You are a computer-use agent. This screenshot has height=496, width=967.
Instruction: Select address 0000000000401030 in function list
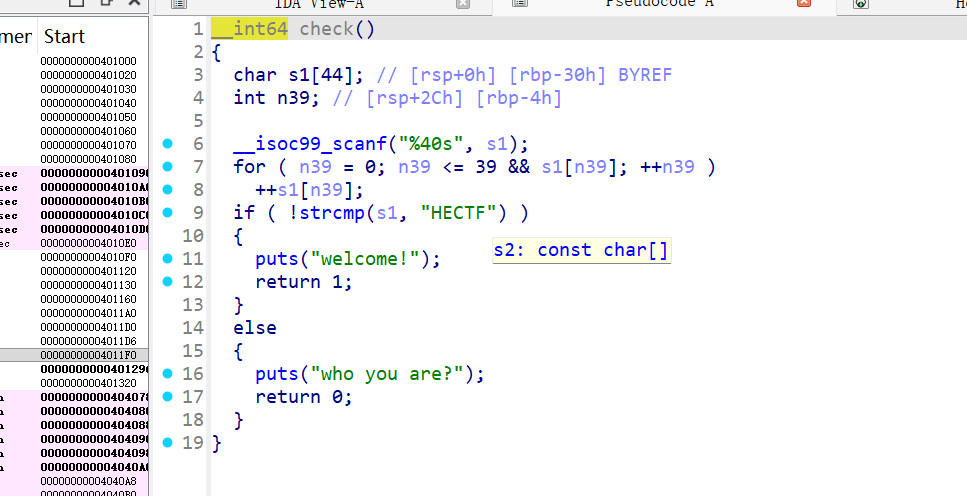pyautogui.click(x=89, y=89)
